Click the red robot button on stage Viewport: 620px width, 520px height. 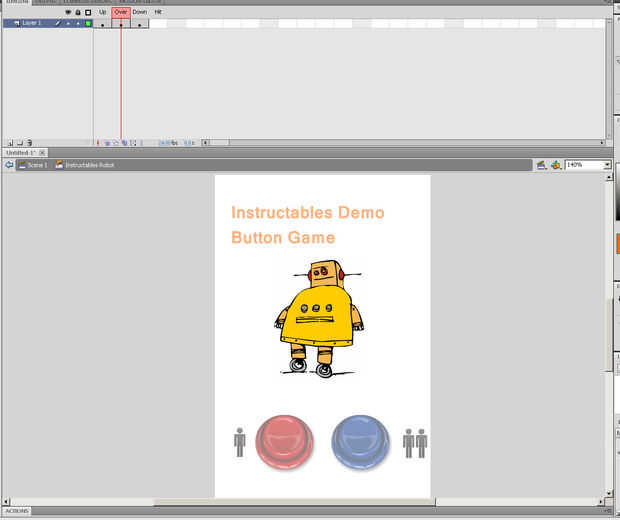(x=285, y=441)
